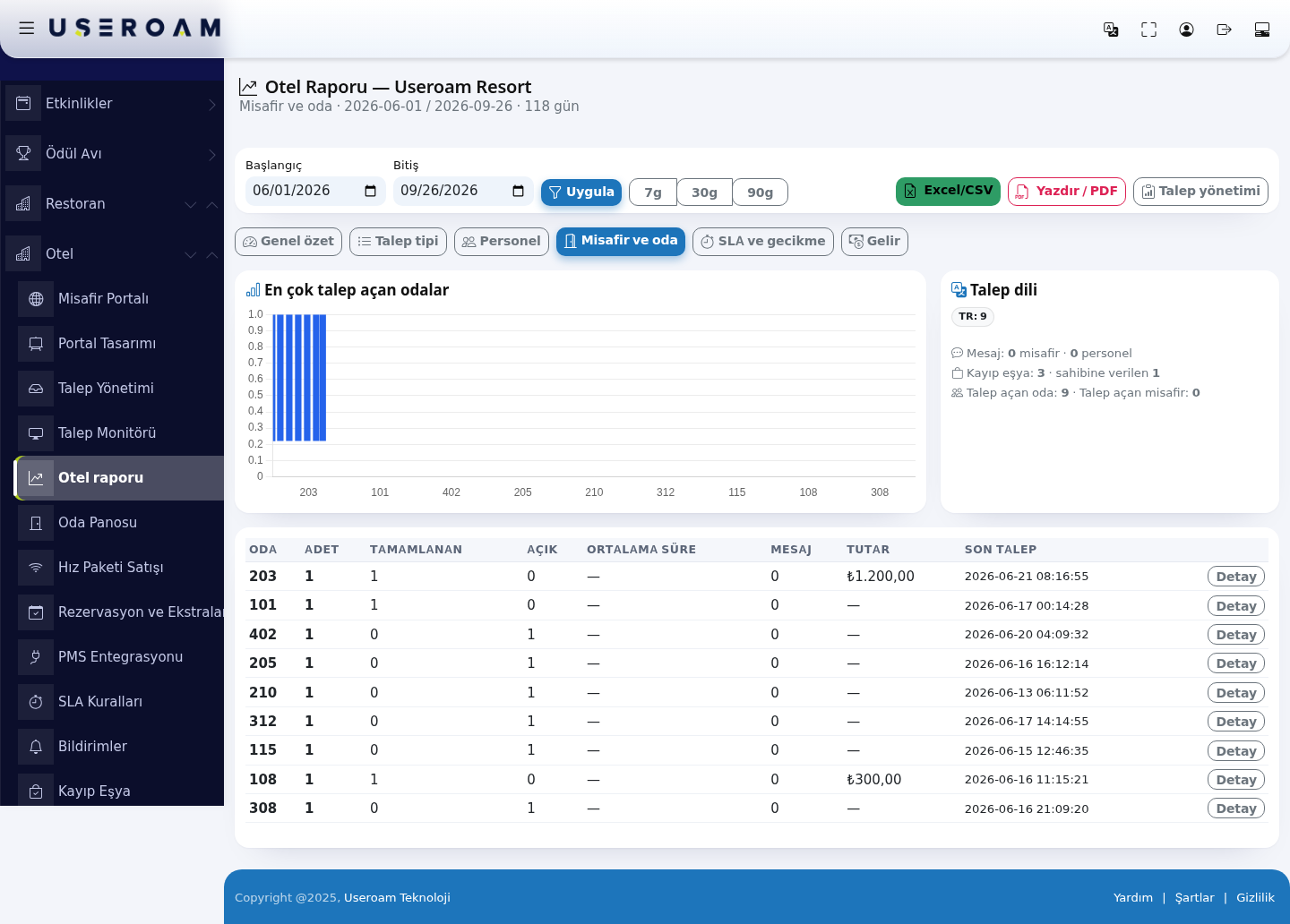Open Misafir Portalı globe icon
Screen dimensions: 1290x924
point(36,299)
